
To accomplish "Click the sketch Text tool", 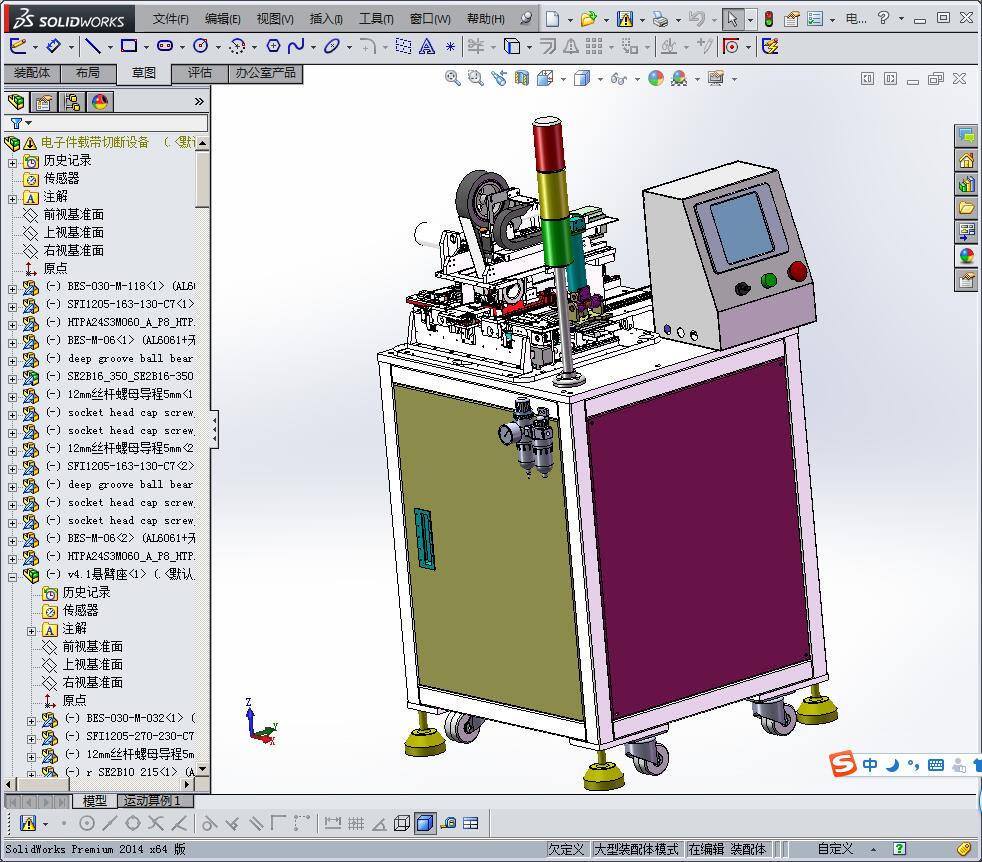I will click(427, 46).
